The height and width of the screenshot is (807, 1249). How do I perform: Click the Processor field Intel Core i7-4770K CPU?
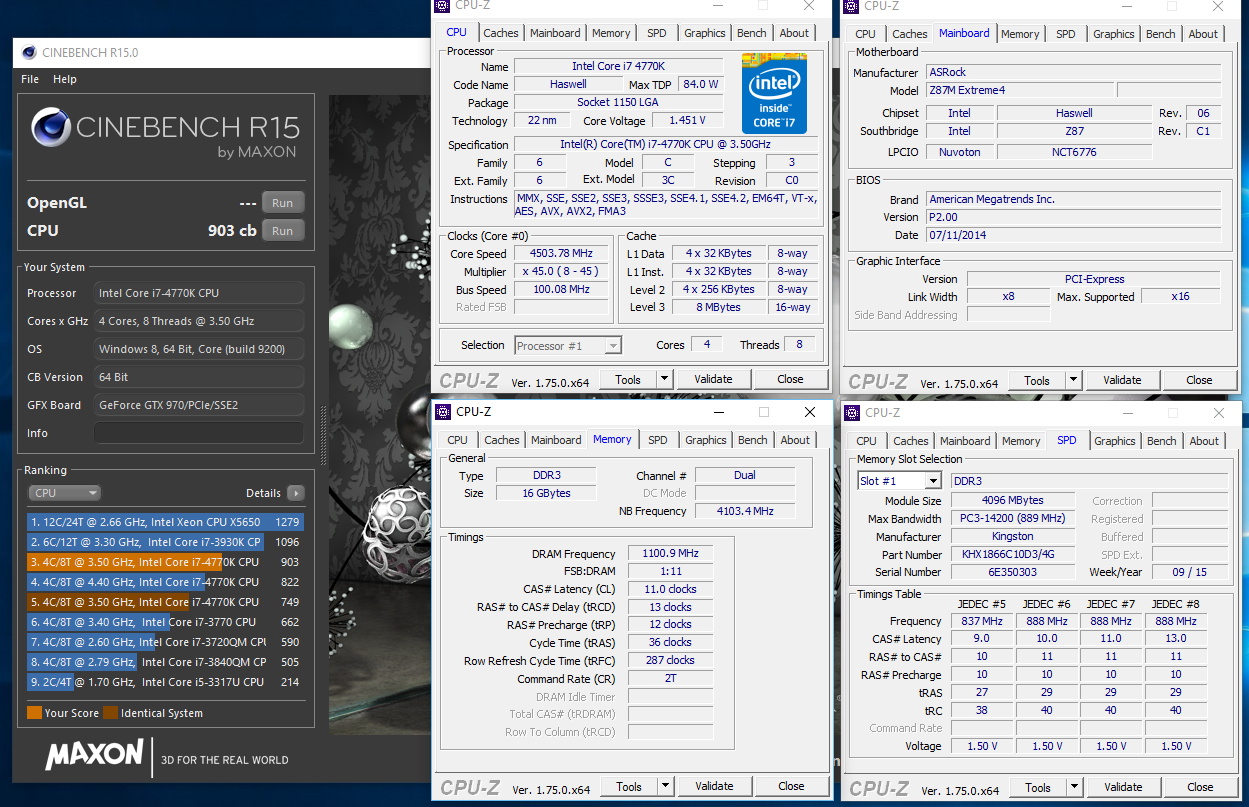coord(199,293)
